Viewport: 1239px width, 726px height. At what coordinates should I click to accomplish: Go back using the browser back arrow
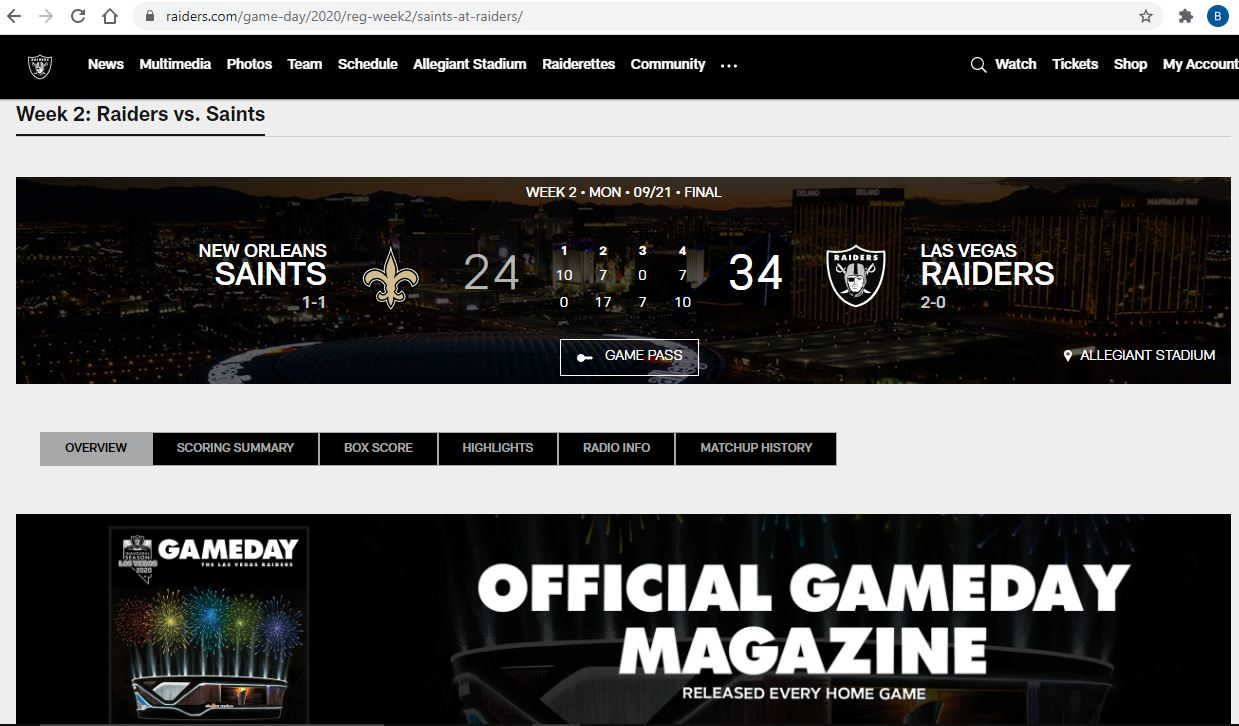(15, 16)
